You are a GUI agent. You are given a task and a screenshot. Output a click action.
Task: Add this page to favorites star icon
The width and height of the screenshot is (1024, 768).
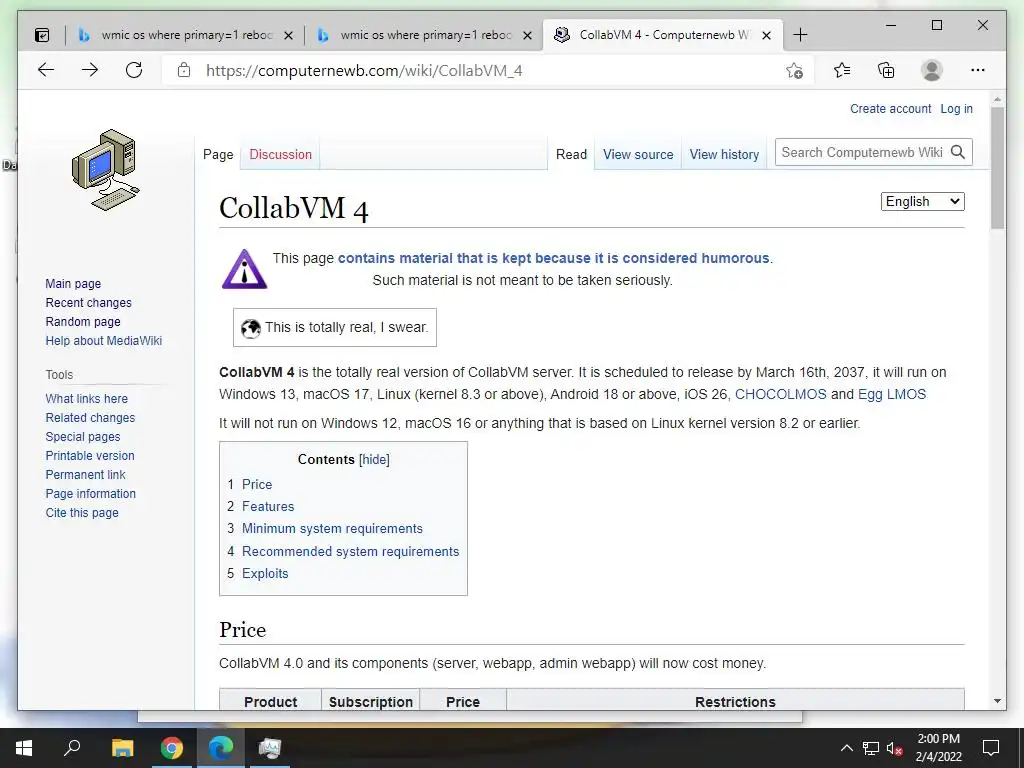(x=794, y=71)
